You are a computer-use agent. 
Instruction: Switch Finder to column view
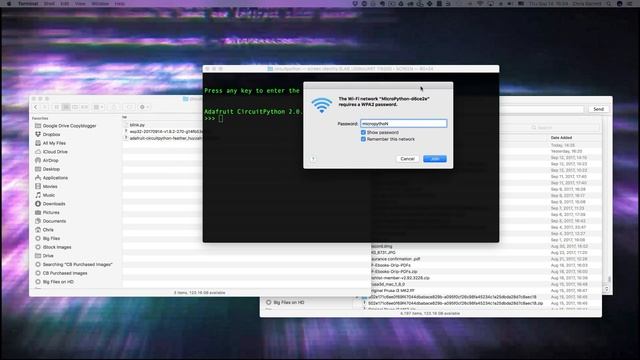75,107
